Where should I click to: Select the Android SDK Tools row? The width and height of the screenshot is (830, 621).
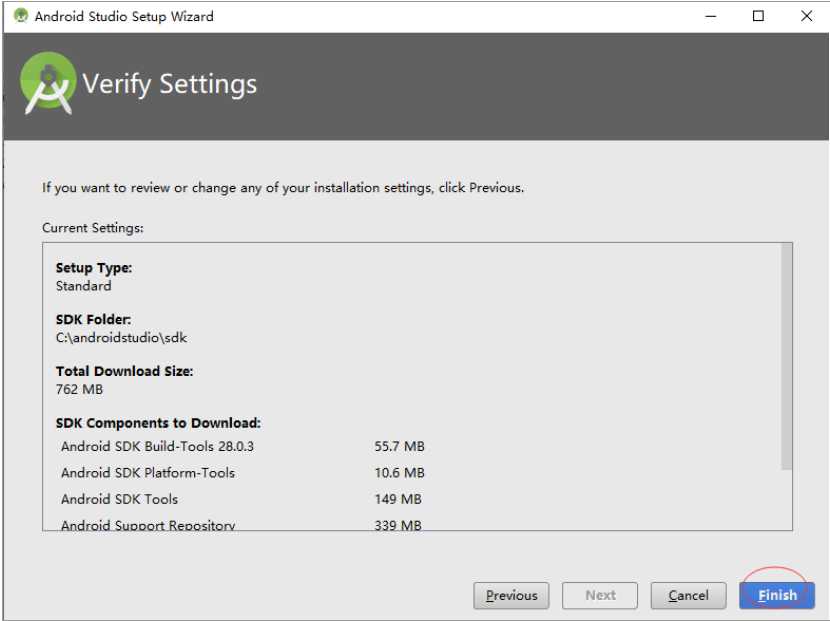coord(241,499)
